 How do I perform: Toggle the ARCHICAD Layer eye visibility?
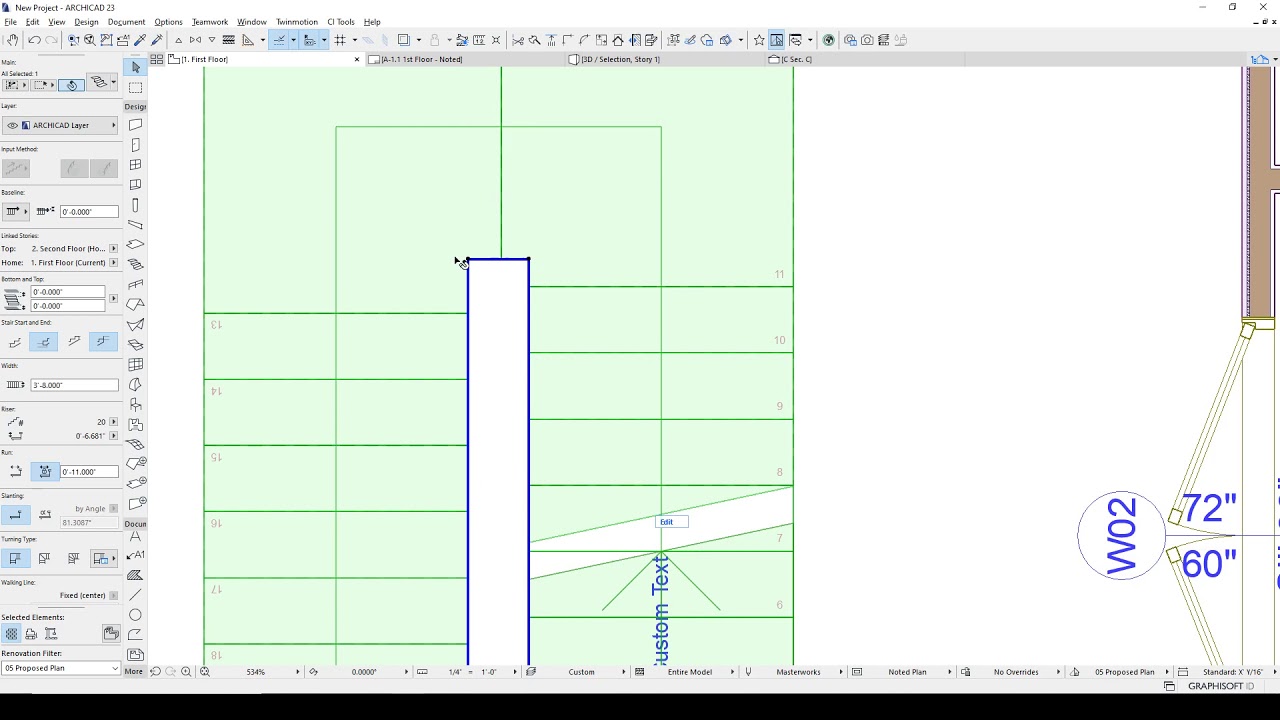pos(12,126)
